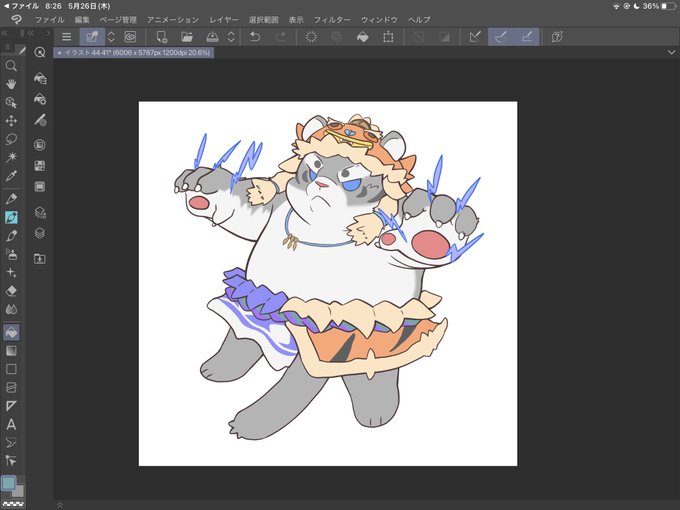Screen dimensions: 680x510
Task: Select the teal main color swatch
Action: coord(9,483)
